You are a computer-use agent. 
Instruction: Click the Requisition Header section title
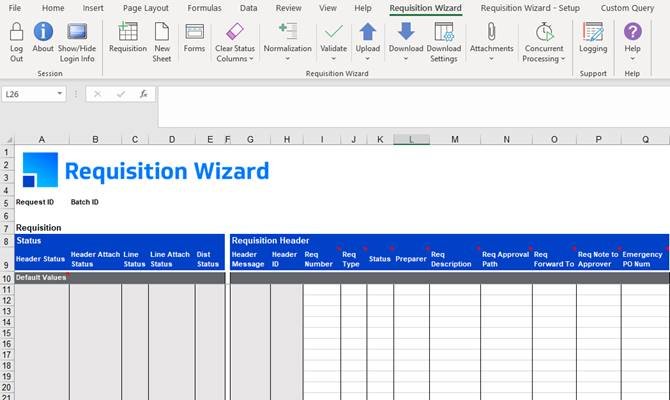point(270,241)
